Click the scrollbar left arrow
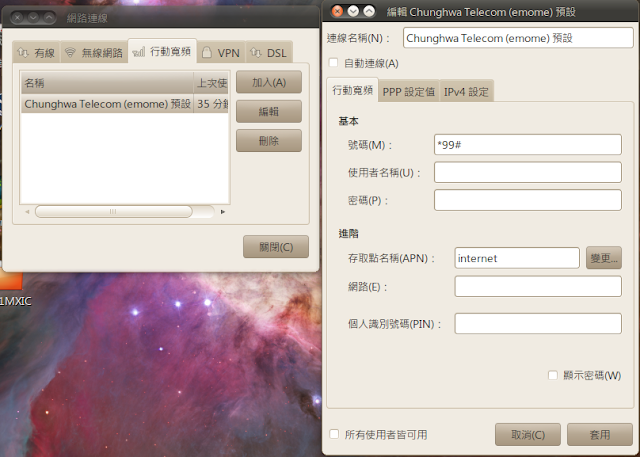 (x=27, y=212)
